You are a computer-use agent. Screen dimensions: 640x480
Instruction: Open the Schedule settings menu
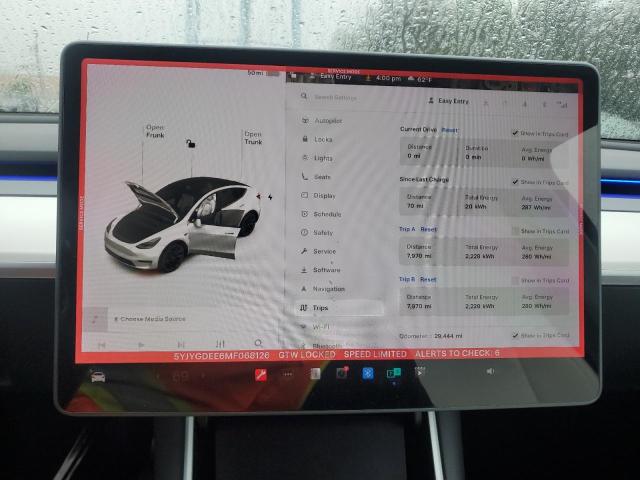click(321, 214)
